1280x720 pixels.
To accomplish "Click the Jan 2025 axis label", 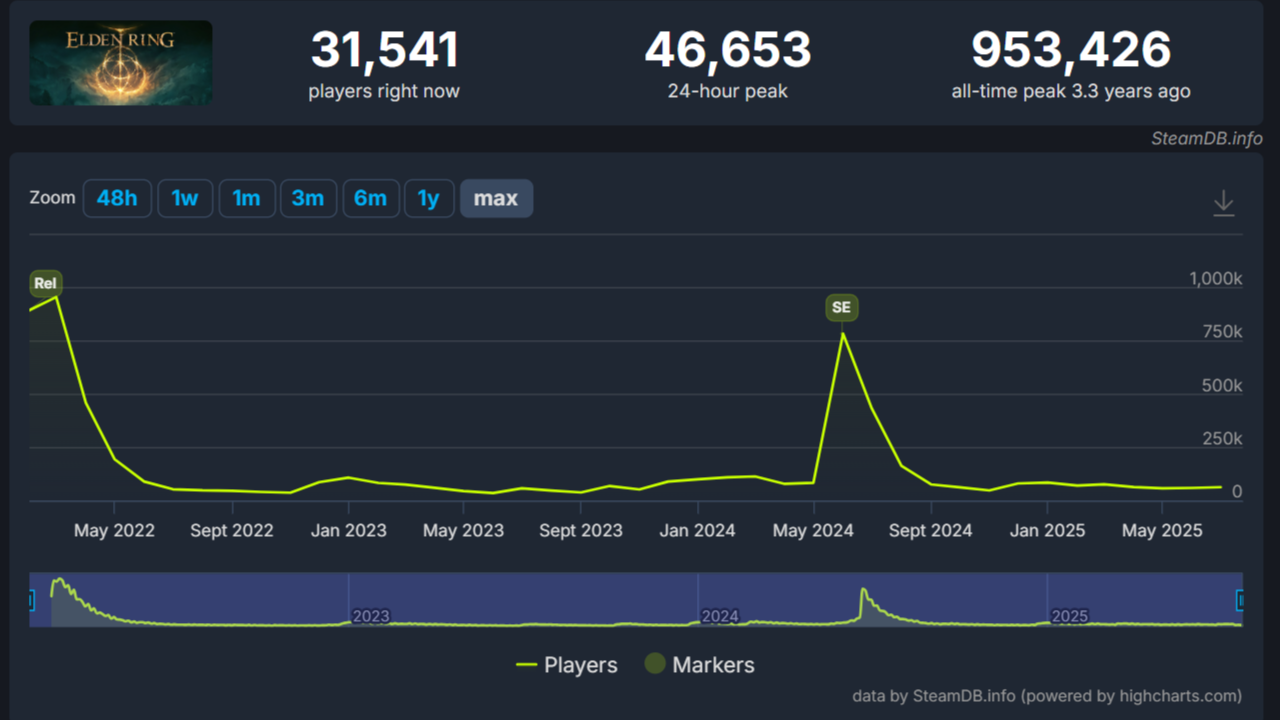I will pyautogui.click(x=1047, y=530).
